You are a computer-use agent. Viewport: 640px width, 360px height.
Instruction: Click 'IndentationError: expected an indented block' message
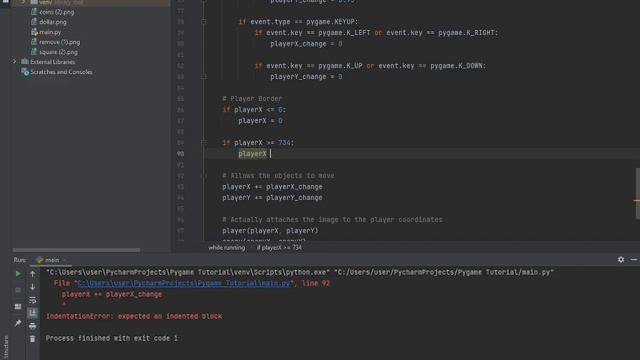pyautogui.click(x=134, y=316)
